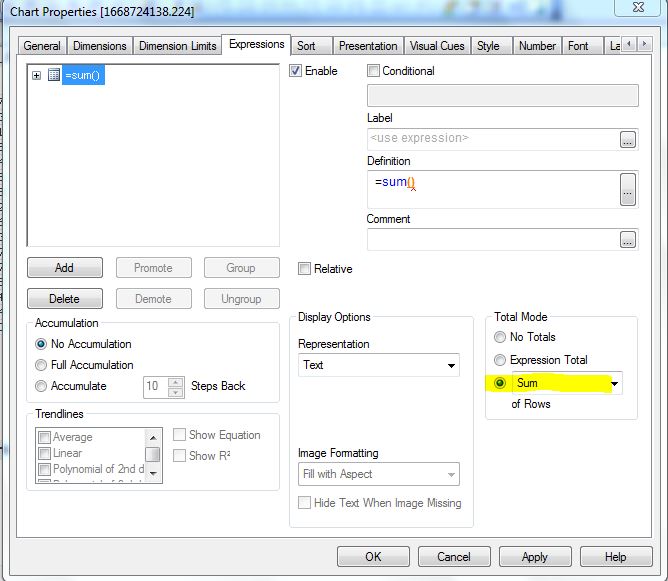
Task: Click the table icon next to =sum()
Action: pyautogui.click(x=54, y=75)
